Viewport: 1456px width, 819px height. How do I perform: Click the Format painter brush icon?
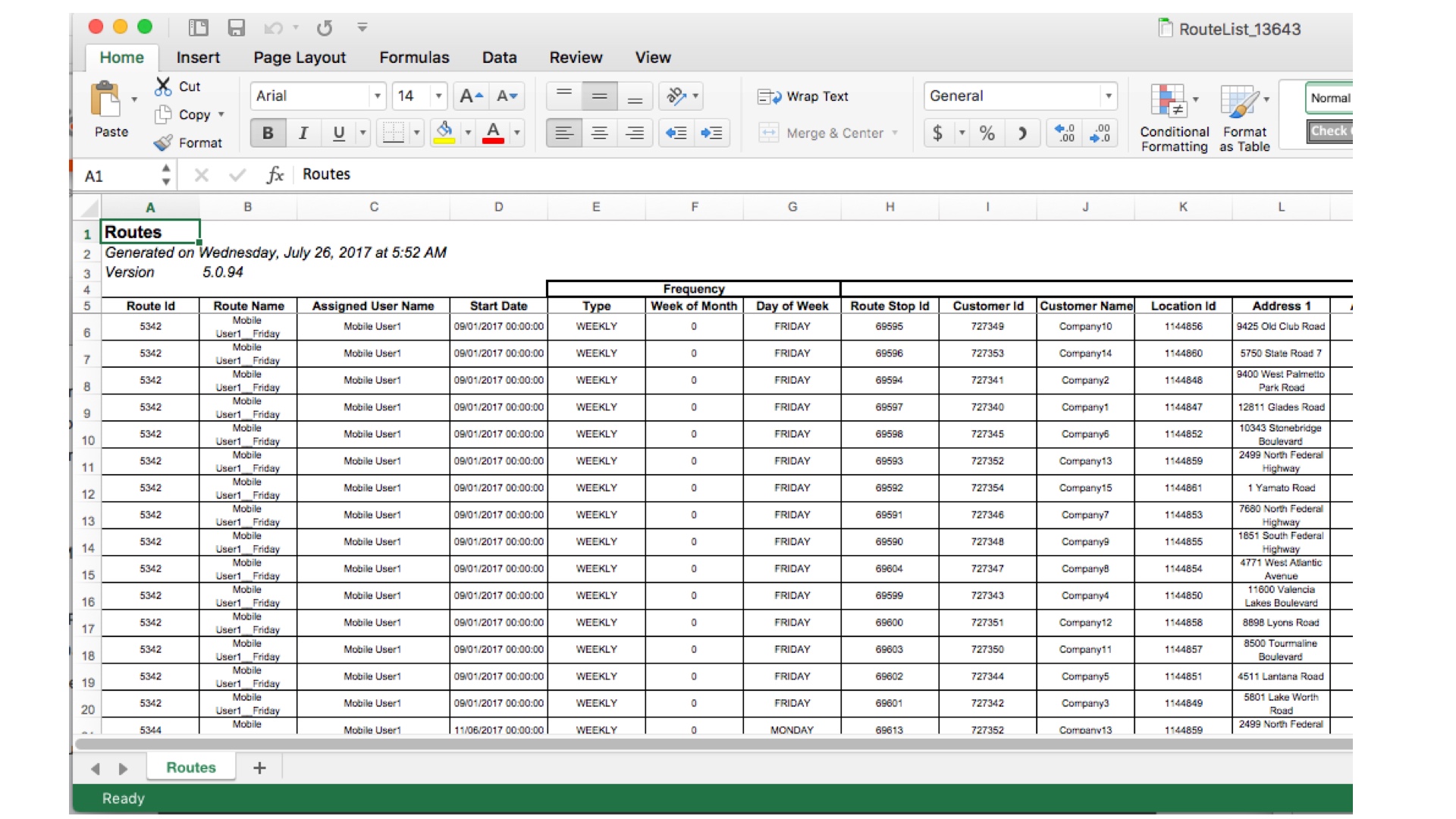(163, 143)
